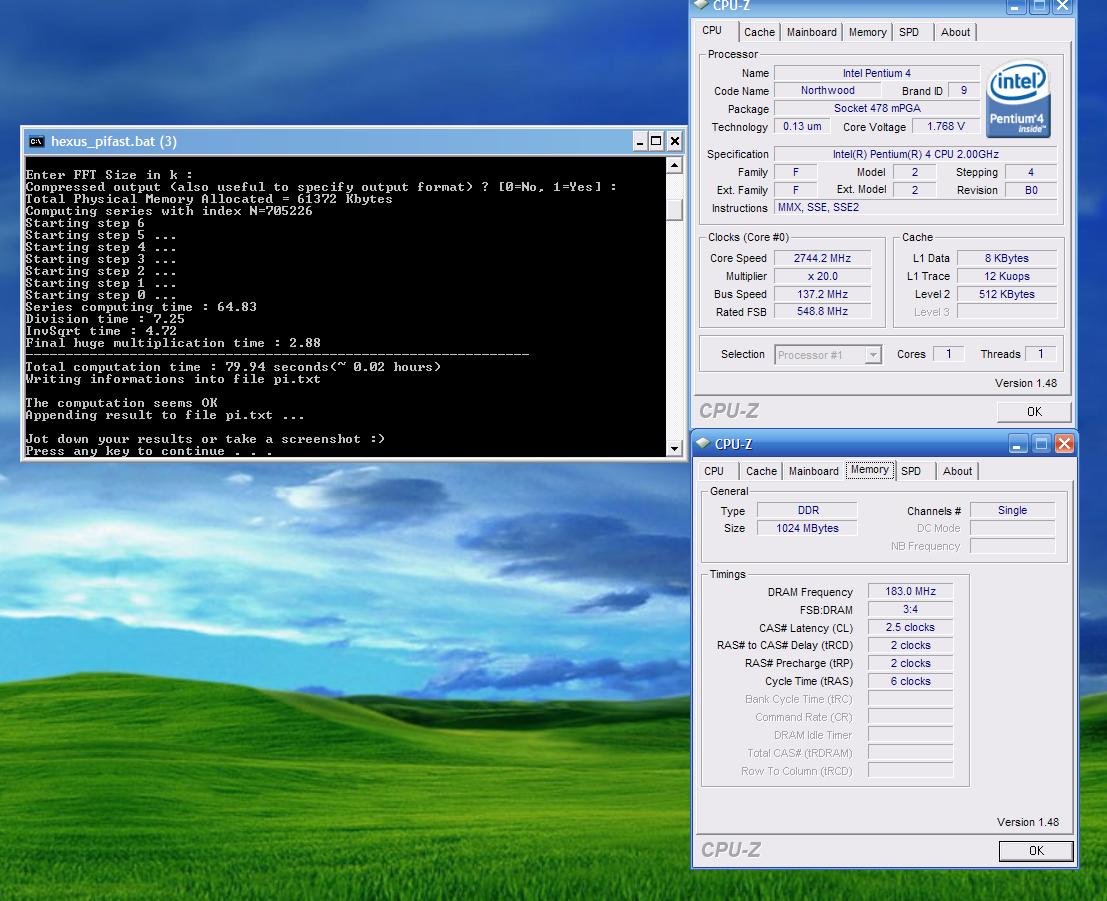The height and width of the screenshot is (901, 1107).
Task: Switch to Mainboard tab in upper CPU-Z
Action: [x=811, y=32]
